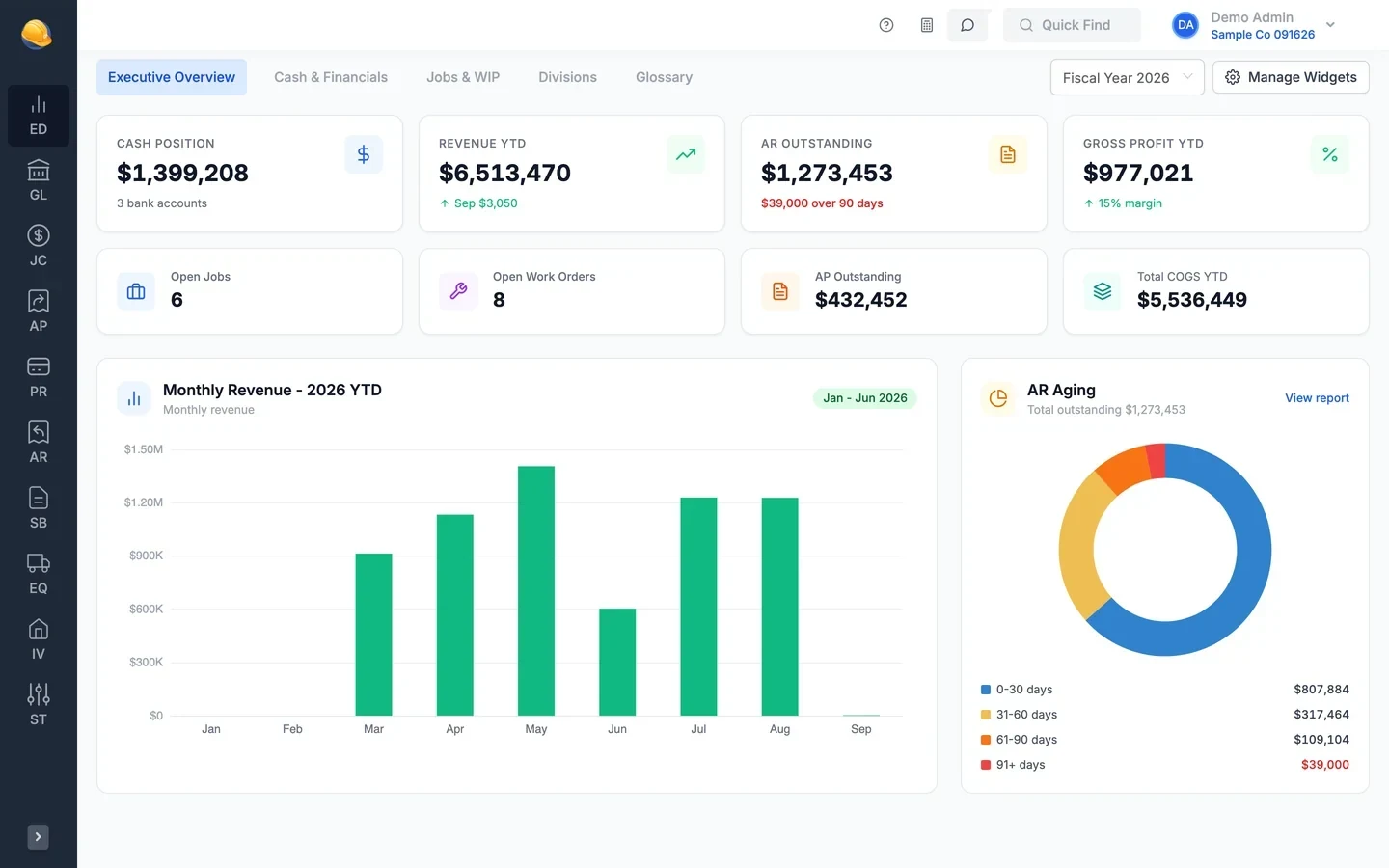Click the briefcase icon beside Open Jobs
Viewport: 1389px width, 868px height.
pos(136,291)
